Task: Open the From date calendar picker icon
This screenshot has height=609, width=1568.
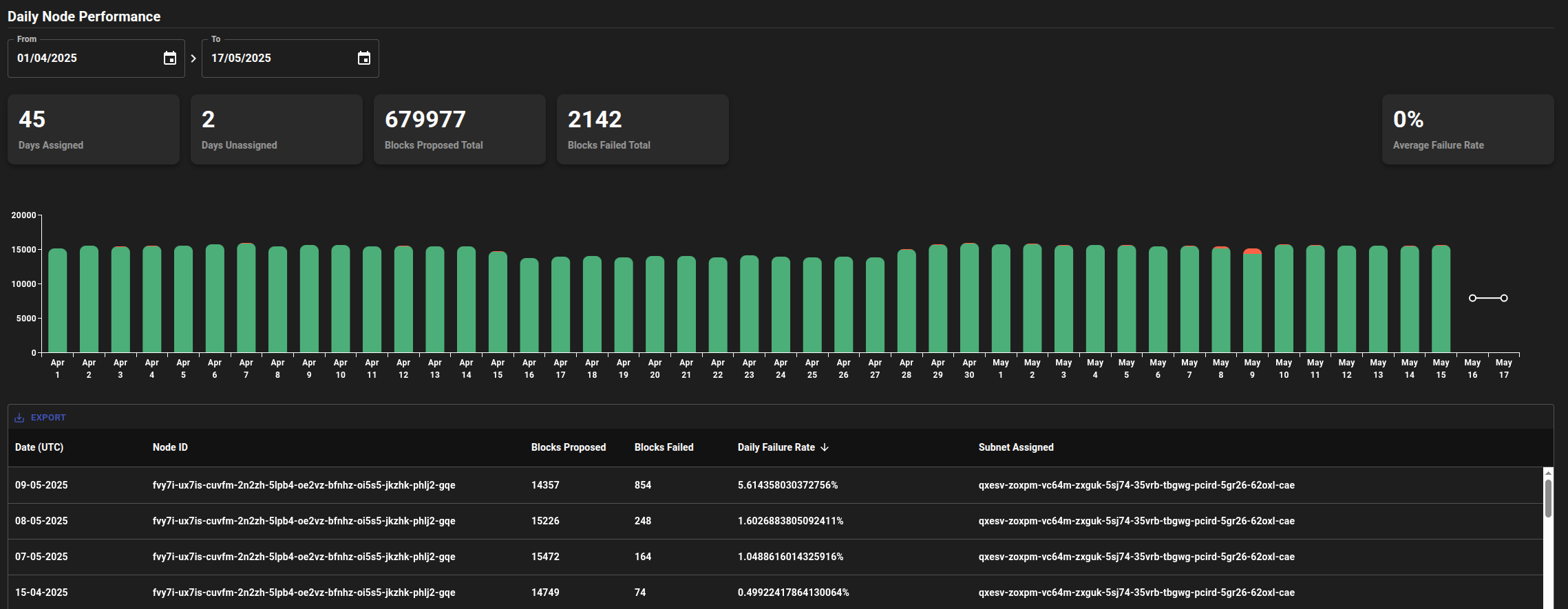Action: 169,58
